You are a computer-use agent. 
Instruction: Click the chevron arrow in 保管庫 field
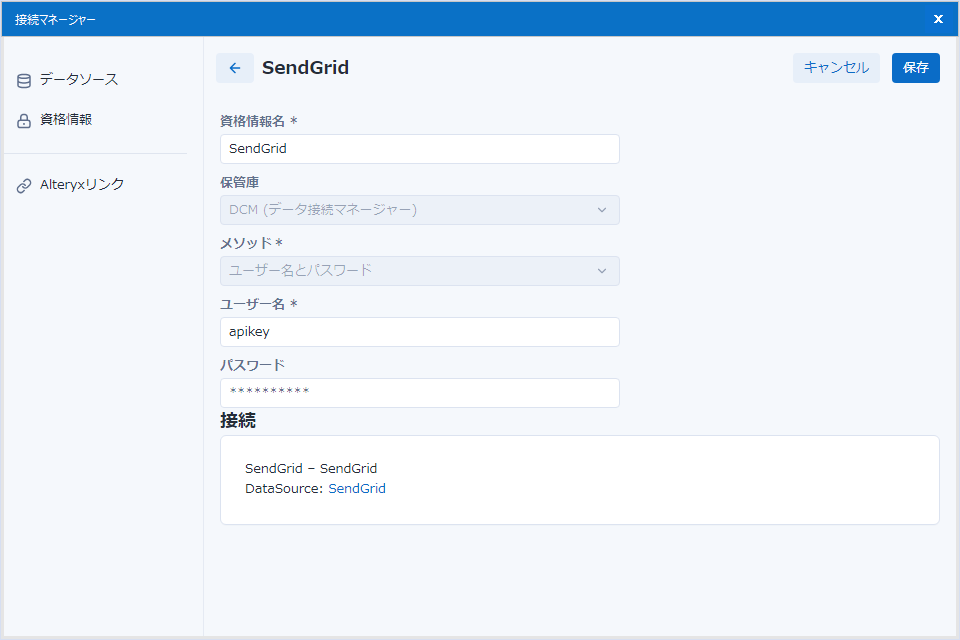click(602, 210)
